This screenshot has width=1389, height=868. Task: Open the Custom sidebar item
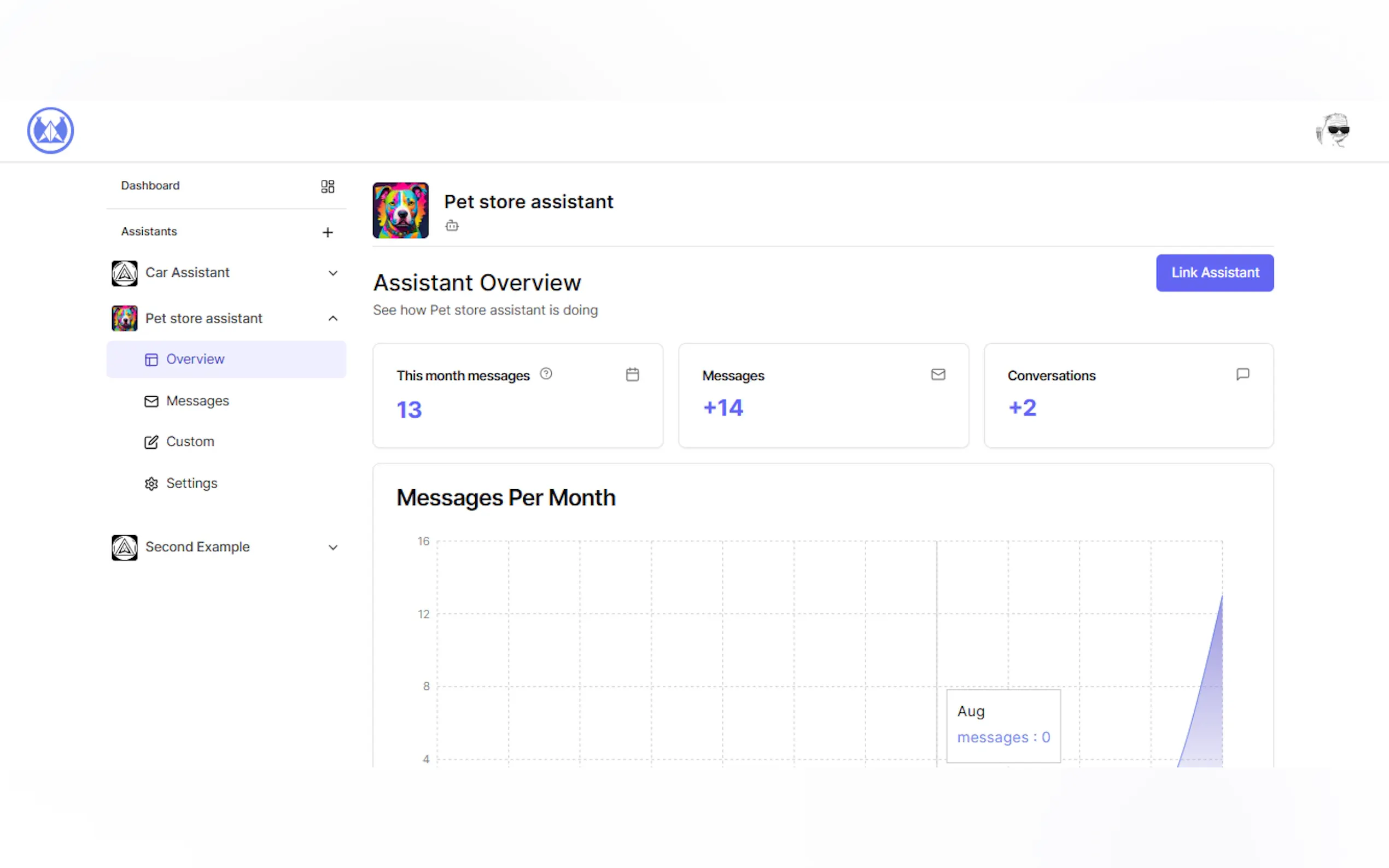190,442
